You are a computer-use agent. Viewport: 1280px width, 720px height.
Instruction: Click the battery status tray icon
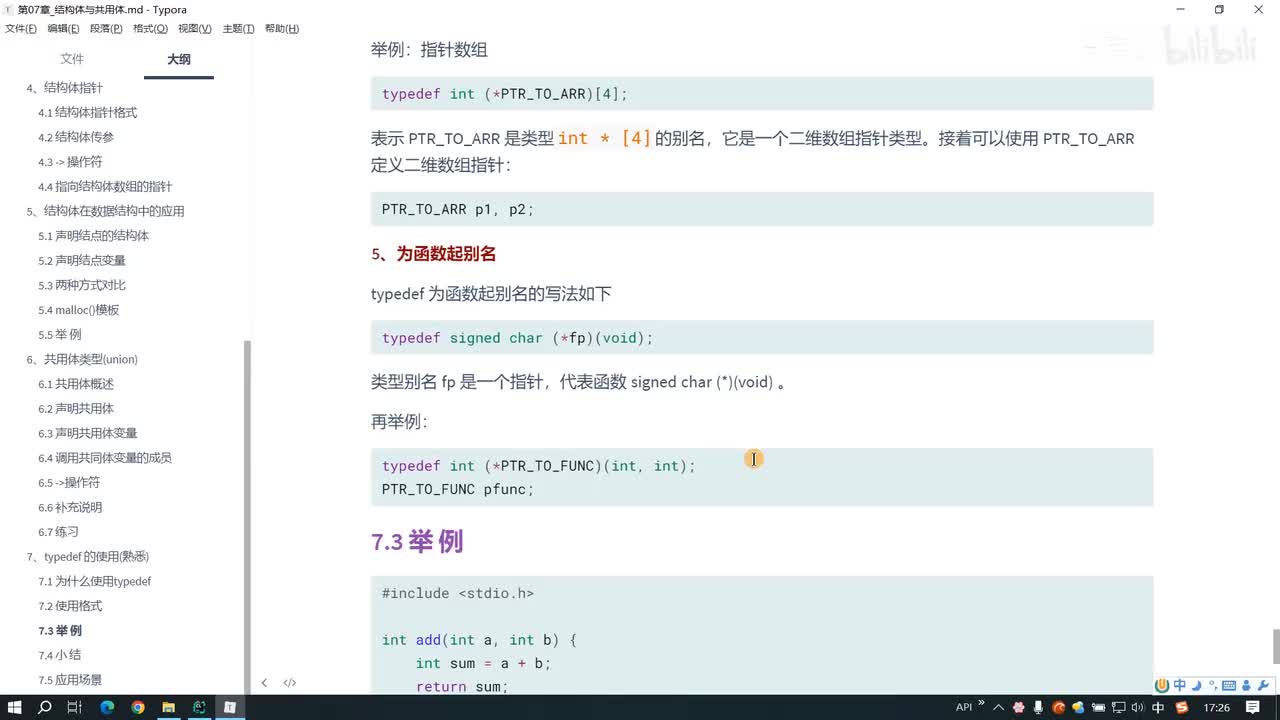(1099, 707)
